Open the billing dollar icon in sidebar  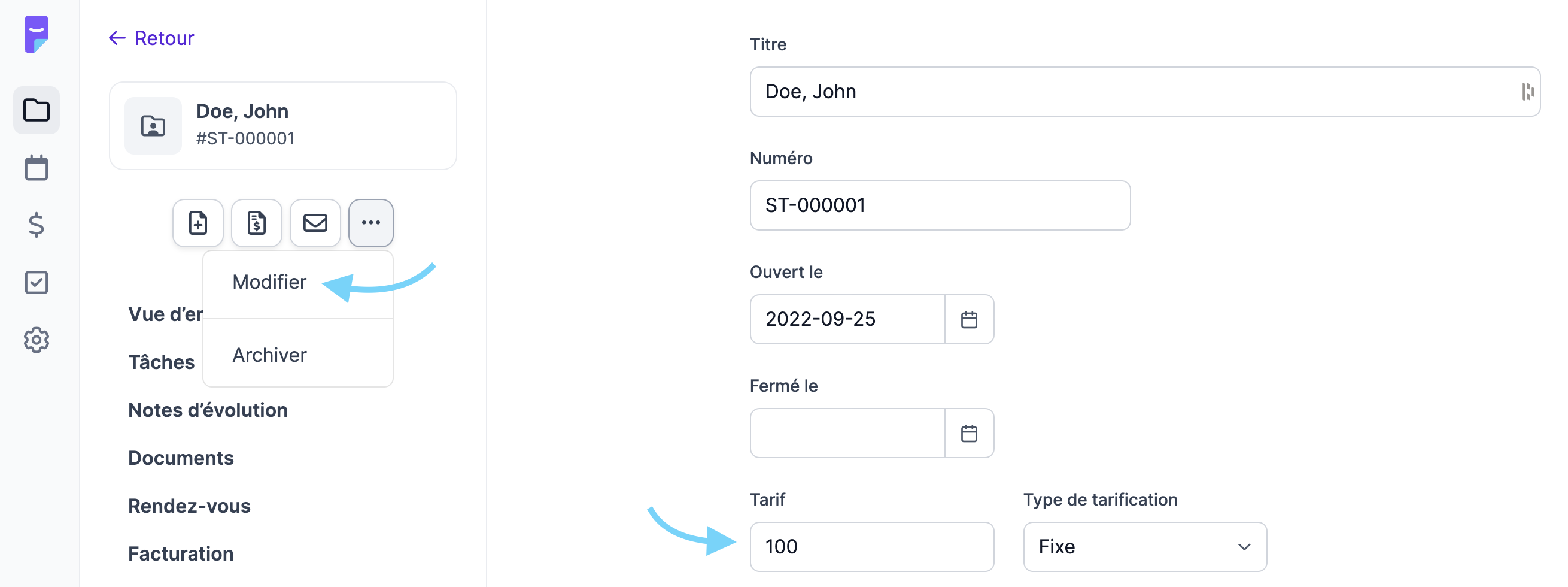pos(37,225)
